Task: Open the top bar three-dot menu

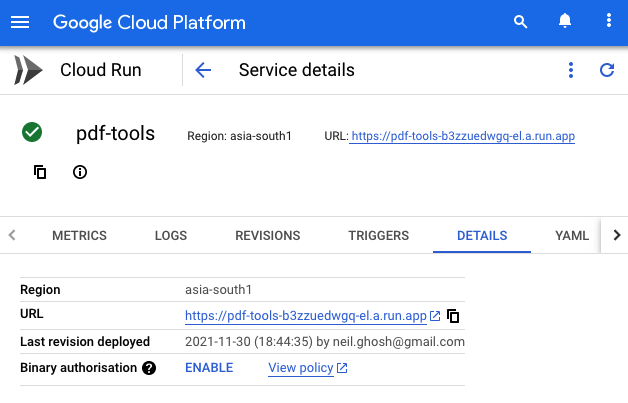Action: (609, 22)
